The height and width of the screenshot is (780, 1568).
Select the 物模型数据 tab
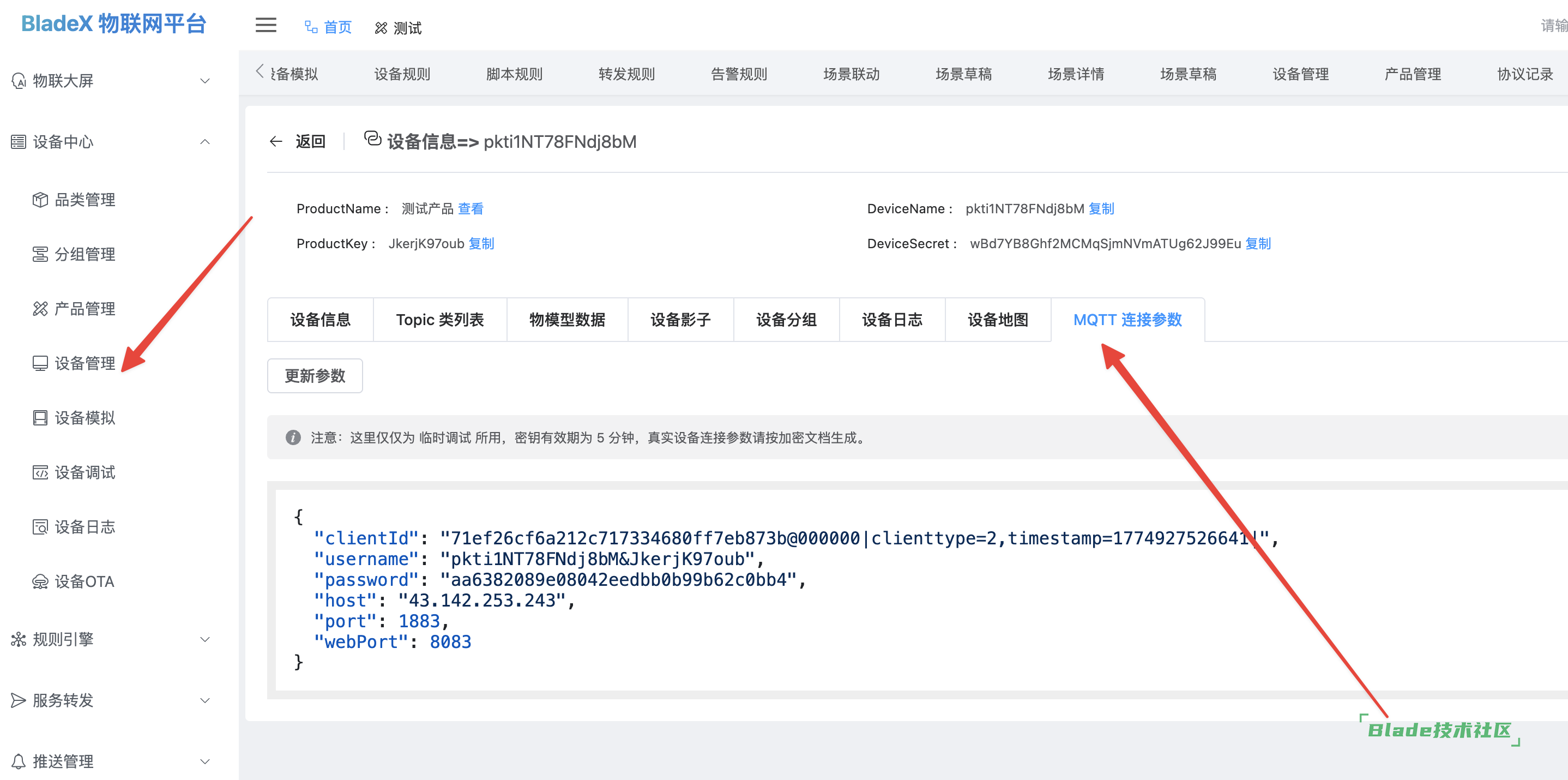click(566, 320)
